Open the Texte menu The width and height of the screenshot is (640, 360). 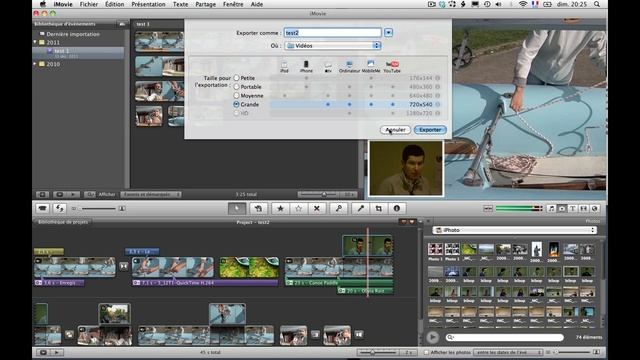click(x=180, y=4)
